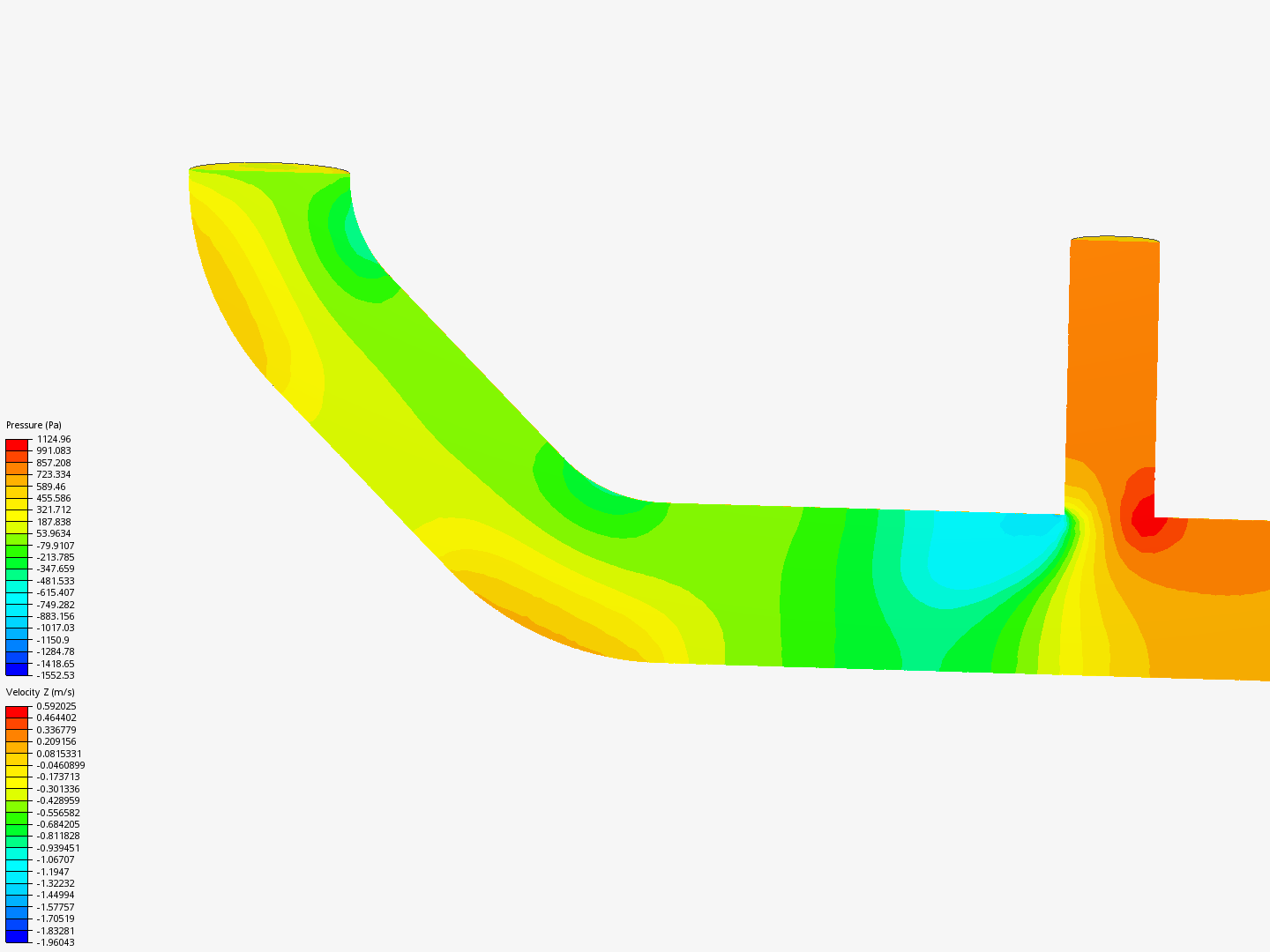The image size is (1270, 952).
Task: Click the "Pressure (Pa)" legend title
Action: pyautogui.click(x=34, y=426)
